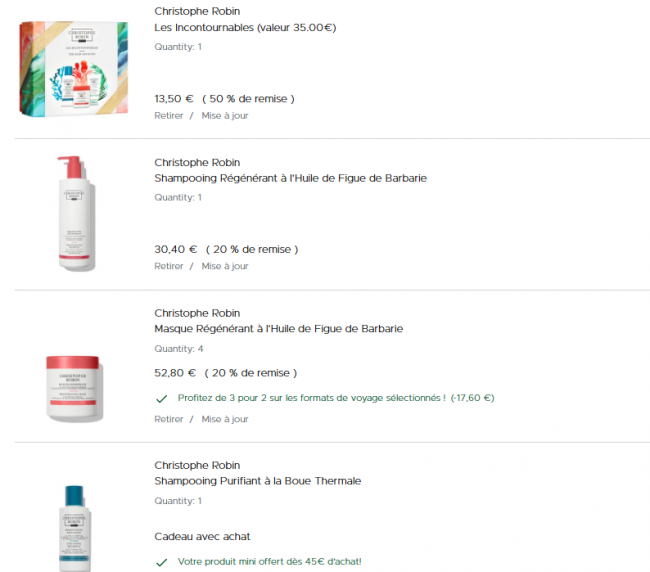This screenshot has width=650, height=572.
Task: Click the green checkmark beside mini offert message
Action: (x=161, y=562)
